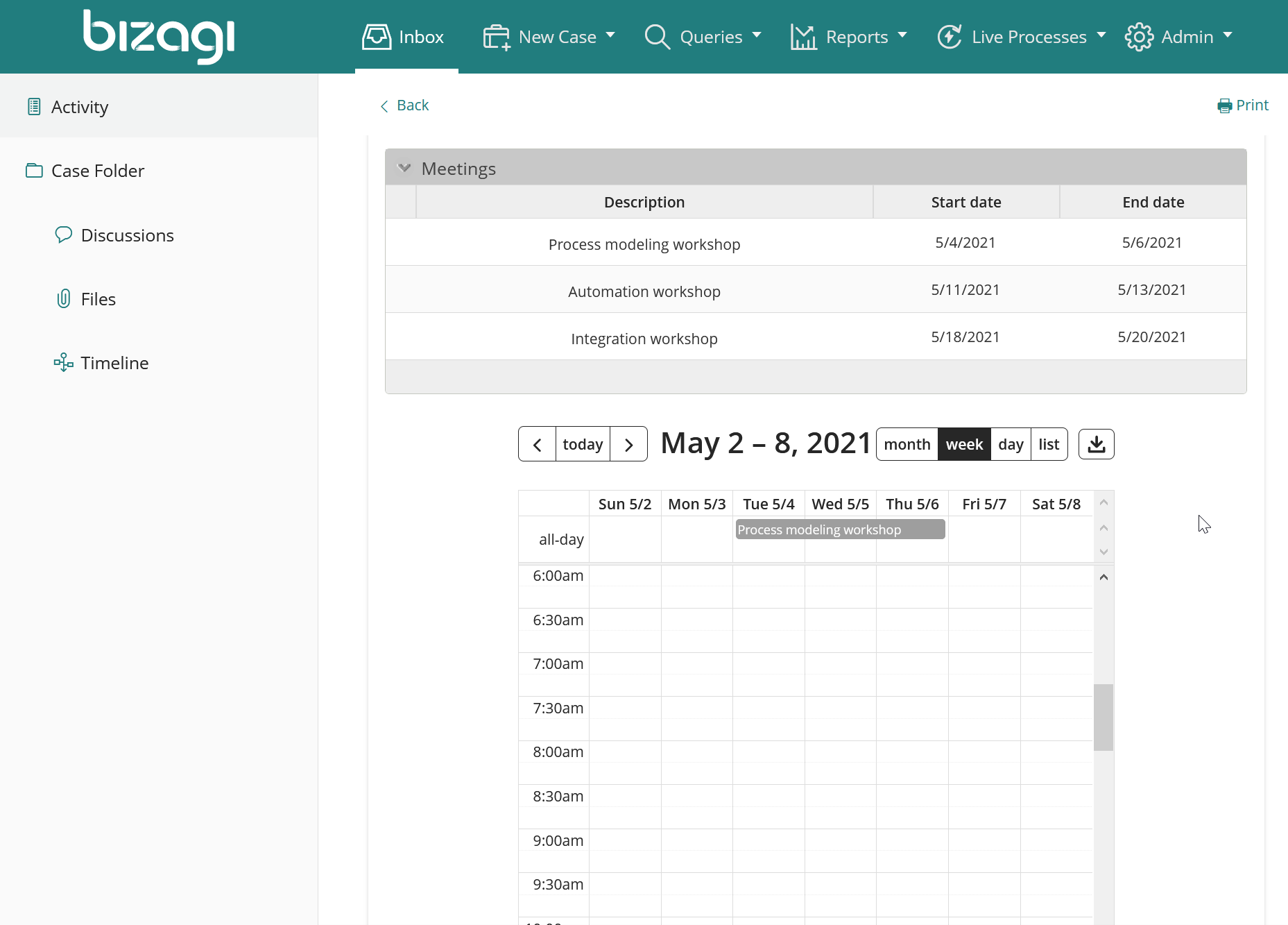This screenshot has width=1288, height=925.
Task: Click the Case Folder icon
Action: pos(34,171)
